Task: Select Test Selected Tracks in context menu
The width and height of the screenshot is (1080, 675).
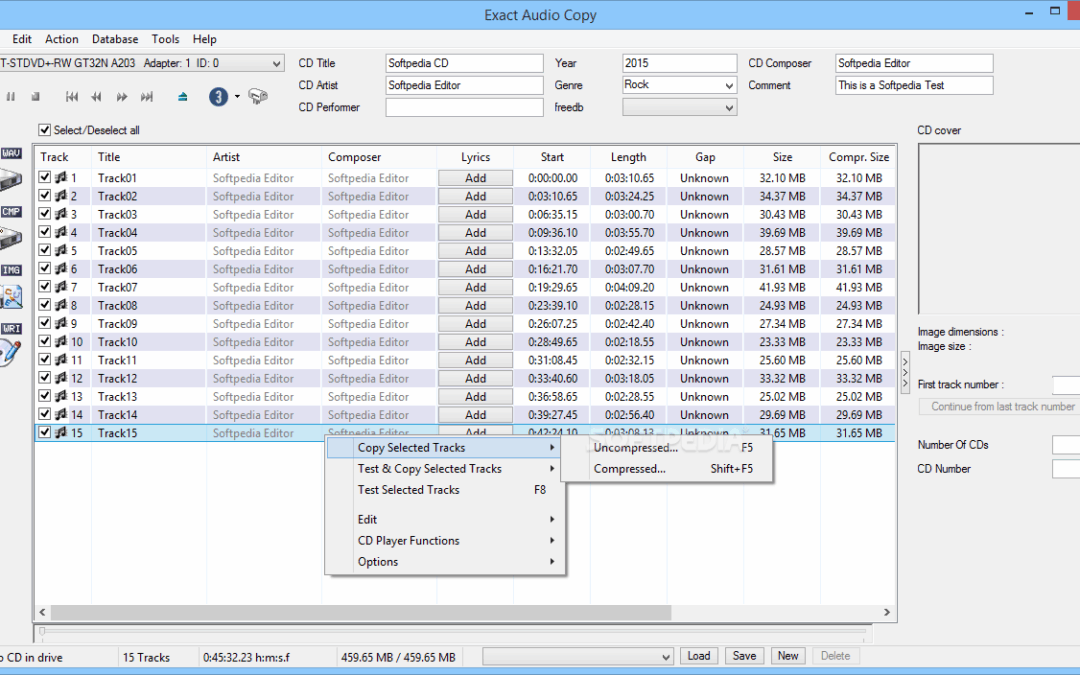Action: [x=409, y=490]
